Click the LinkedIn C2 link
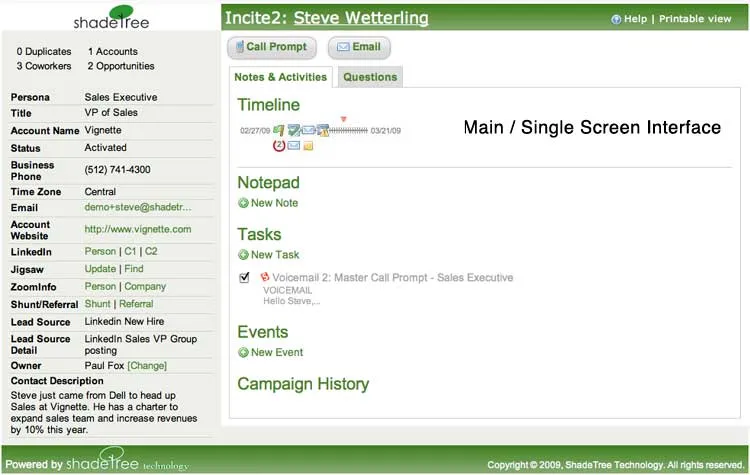 [151, 251]
